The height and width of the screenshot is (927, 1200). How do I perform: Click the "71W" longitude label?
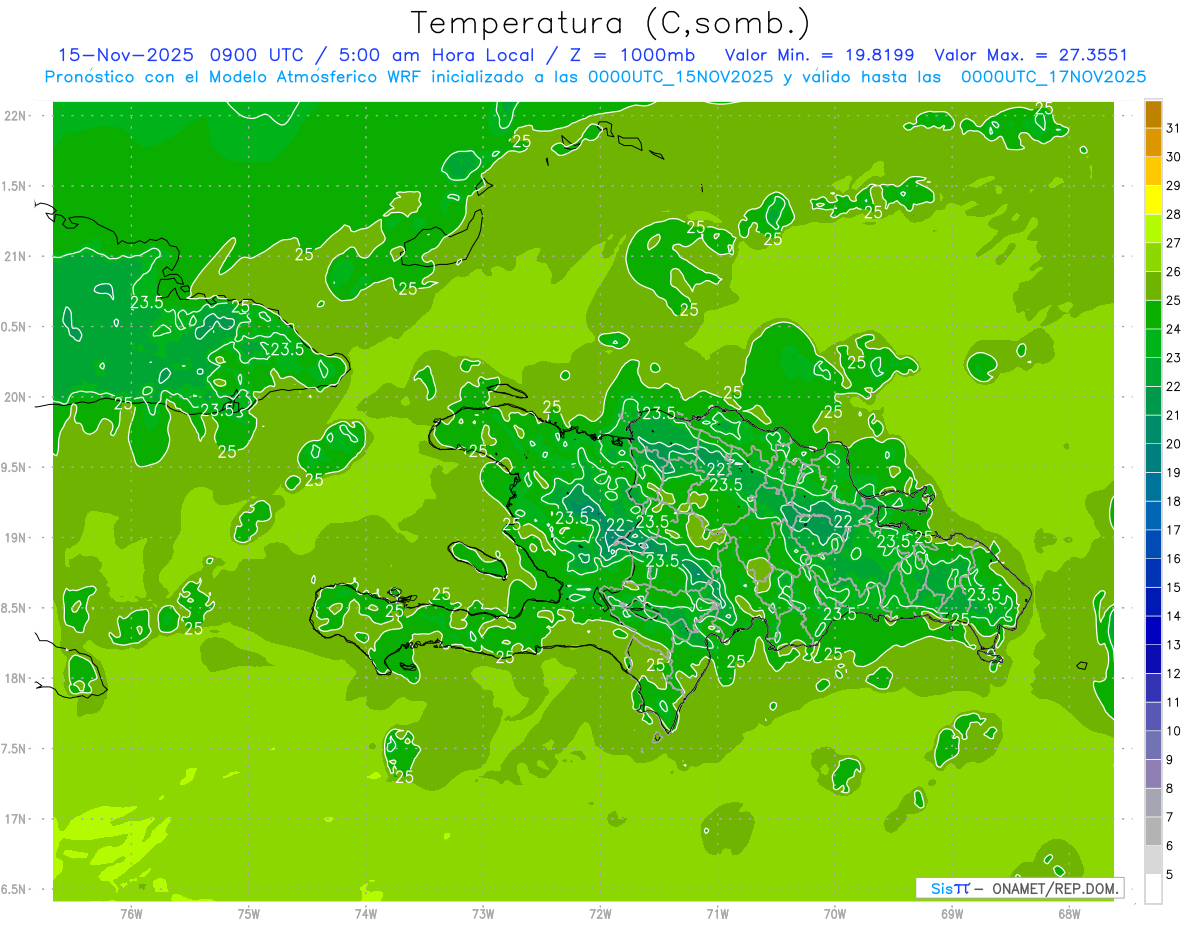717,914
